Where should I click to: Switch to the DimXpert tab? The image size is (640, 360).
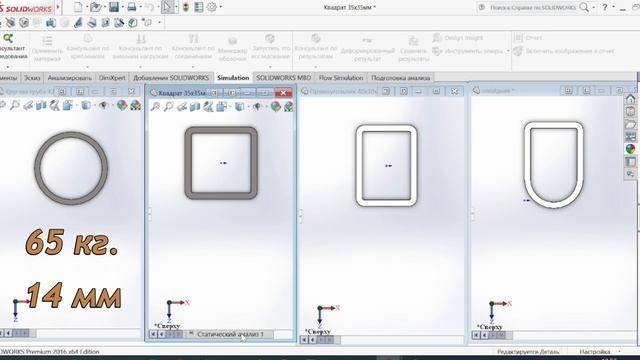pyautogui.click(x=112, y=78)
